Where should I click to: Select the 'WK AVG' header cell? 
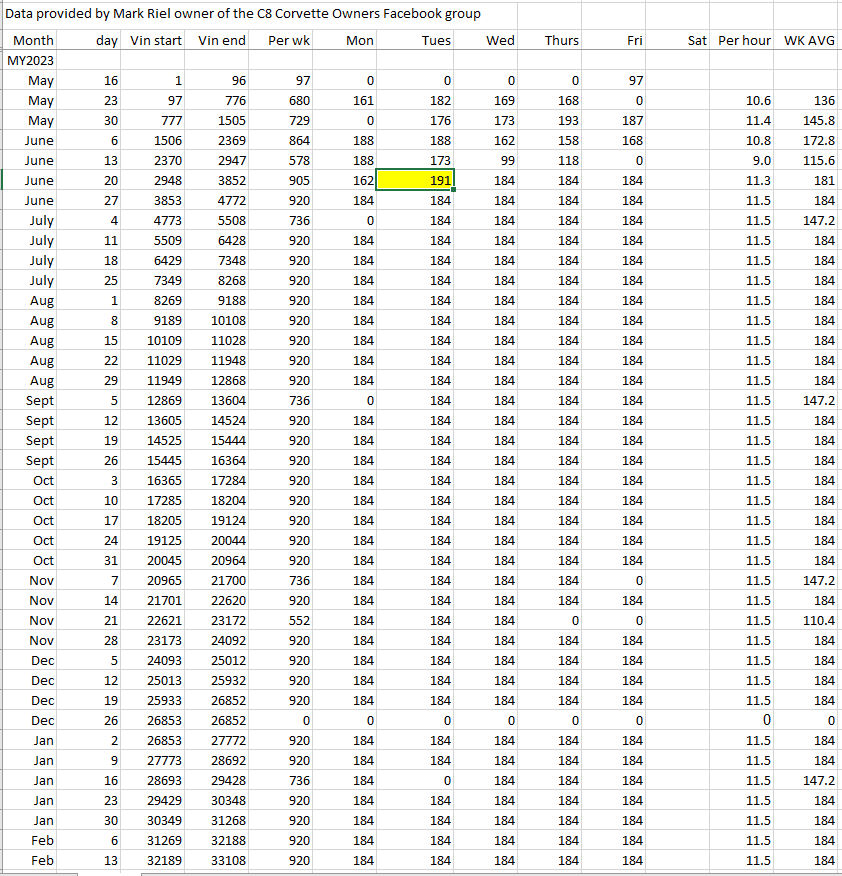[808, 40]
